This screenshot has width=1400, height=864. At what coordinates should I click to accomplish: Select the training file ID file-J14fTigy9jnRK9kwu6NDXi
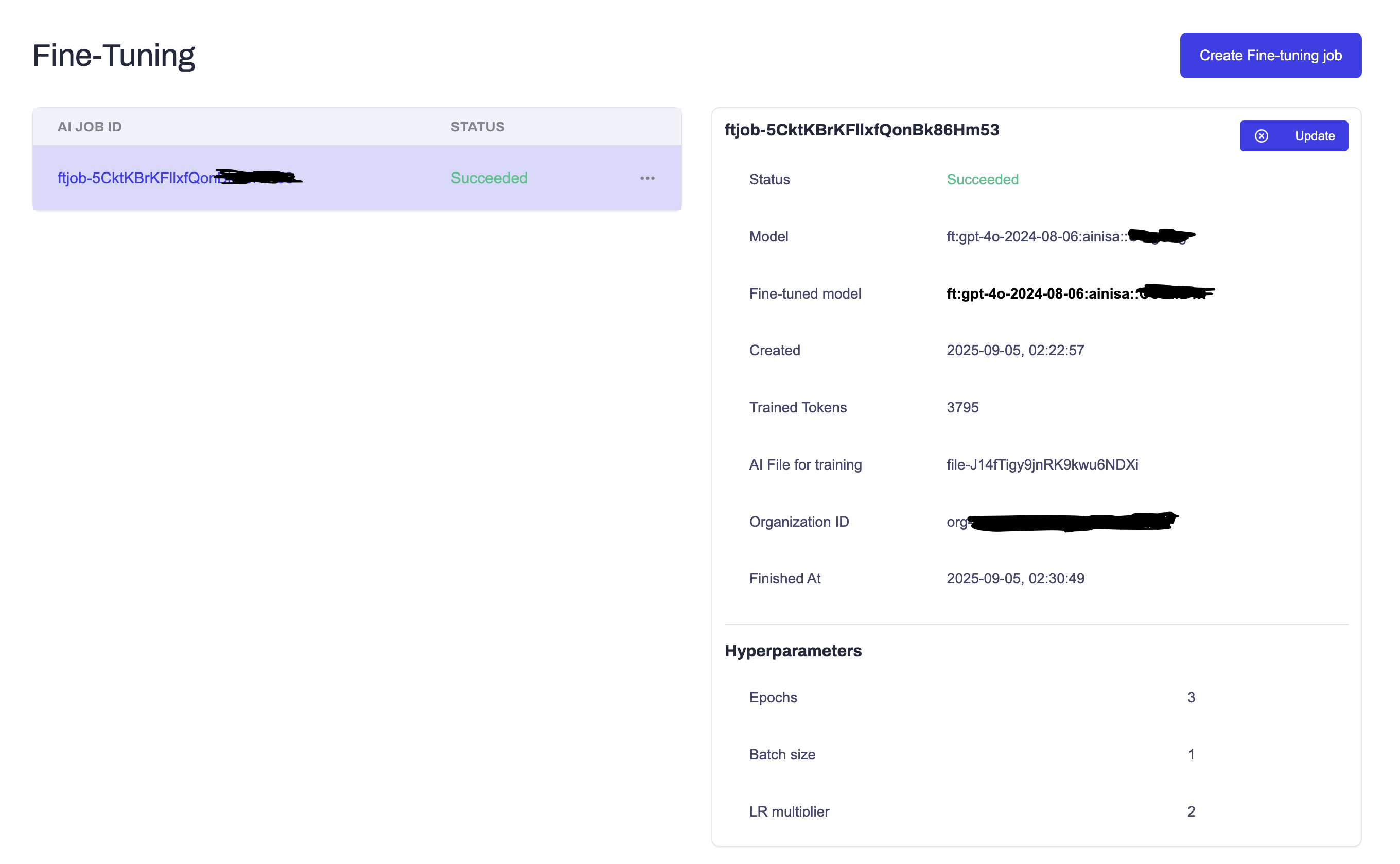1042,464
